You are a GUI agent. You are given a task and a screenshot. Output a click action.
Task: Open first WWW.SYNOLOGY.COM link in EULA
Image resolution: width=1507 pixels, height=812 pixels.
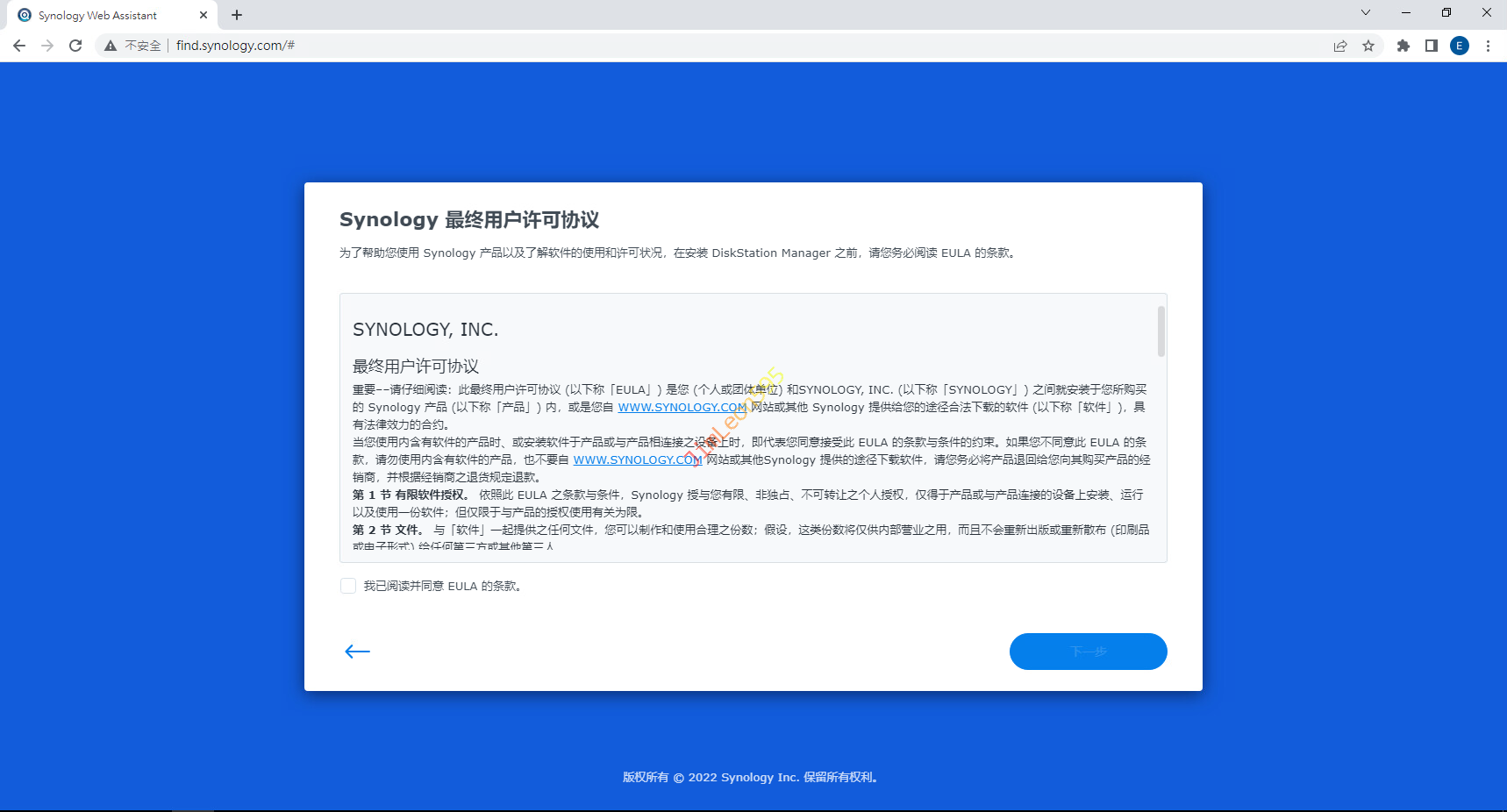pyautogui.click(x=682, y=407)
